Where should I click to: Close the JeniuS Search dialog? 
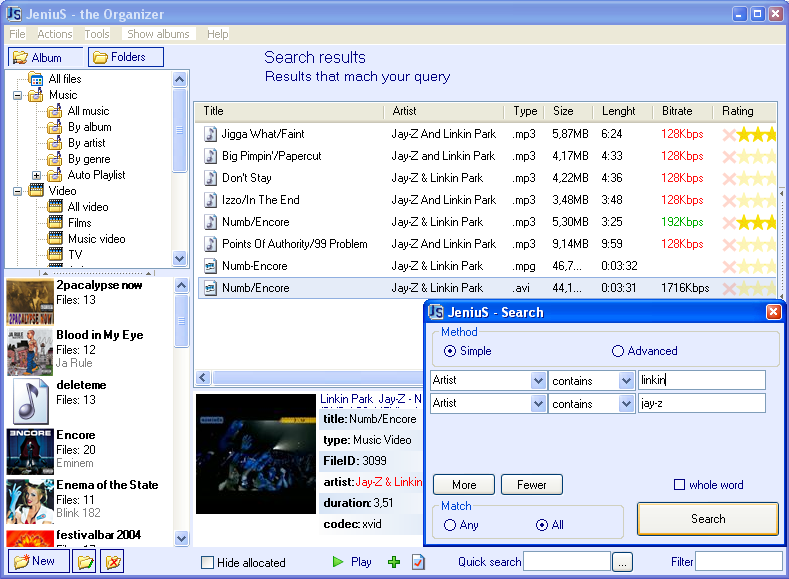(x=773, y=312)
